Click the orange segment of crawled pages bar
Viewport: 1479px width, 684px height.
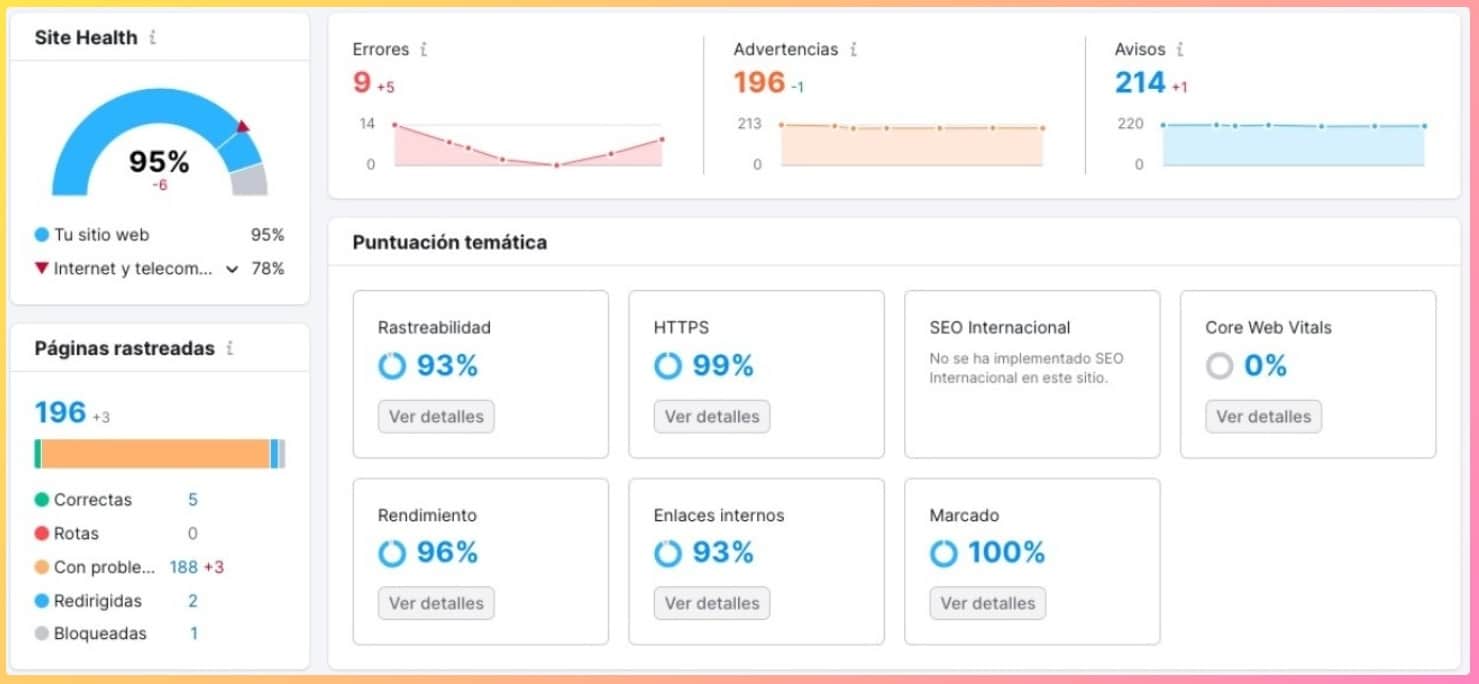coord(155,454)
